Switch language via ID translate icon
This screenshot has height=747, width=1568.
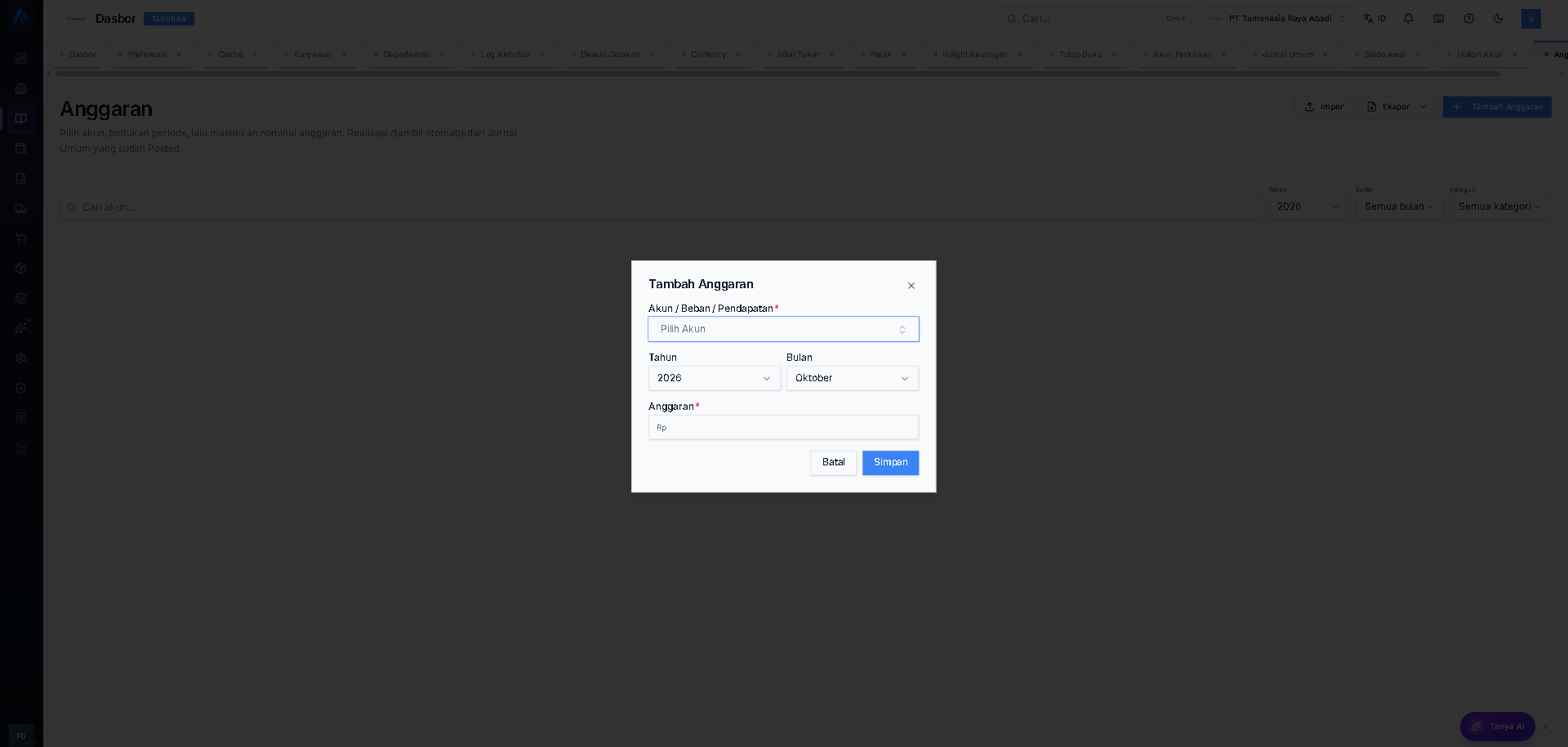pyautogui.click(x=1374, y=19)
